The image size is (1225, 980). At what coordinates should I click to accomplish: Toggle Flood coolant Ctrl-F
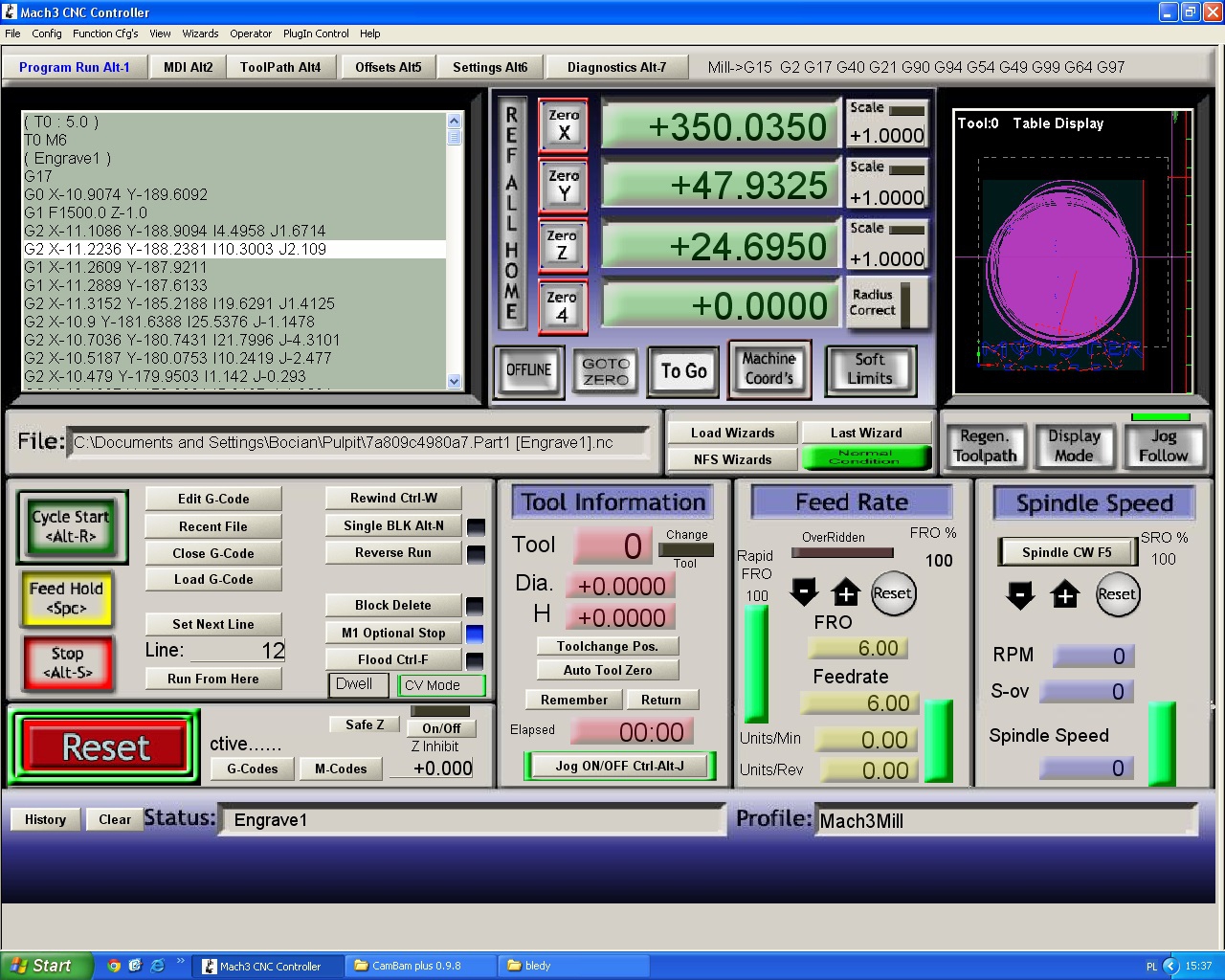click(x=393, y=659)
